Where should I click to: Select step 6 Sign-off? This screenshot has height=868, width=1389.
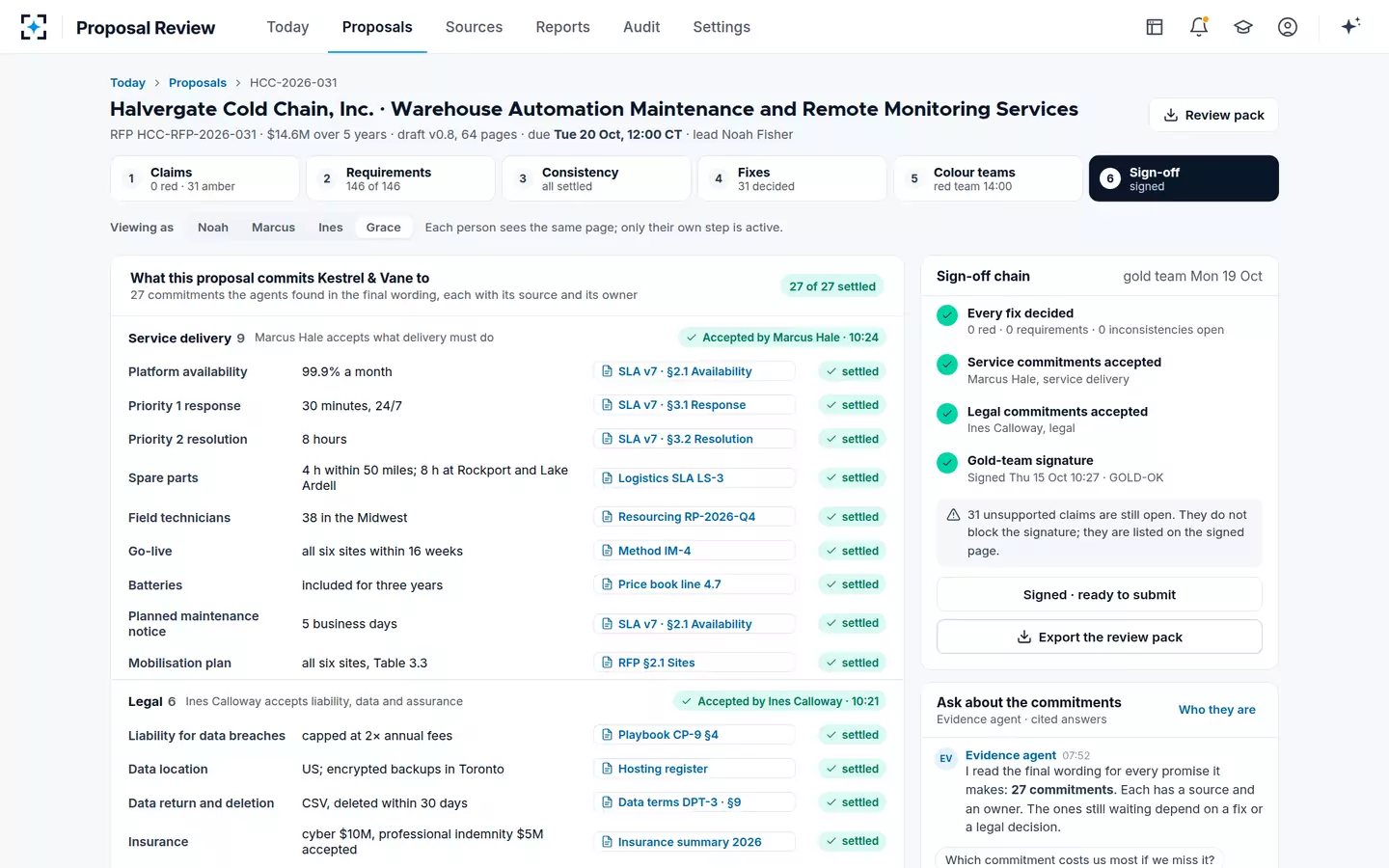[x=1184, y=178]
